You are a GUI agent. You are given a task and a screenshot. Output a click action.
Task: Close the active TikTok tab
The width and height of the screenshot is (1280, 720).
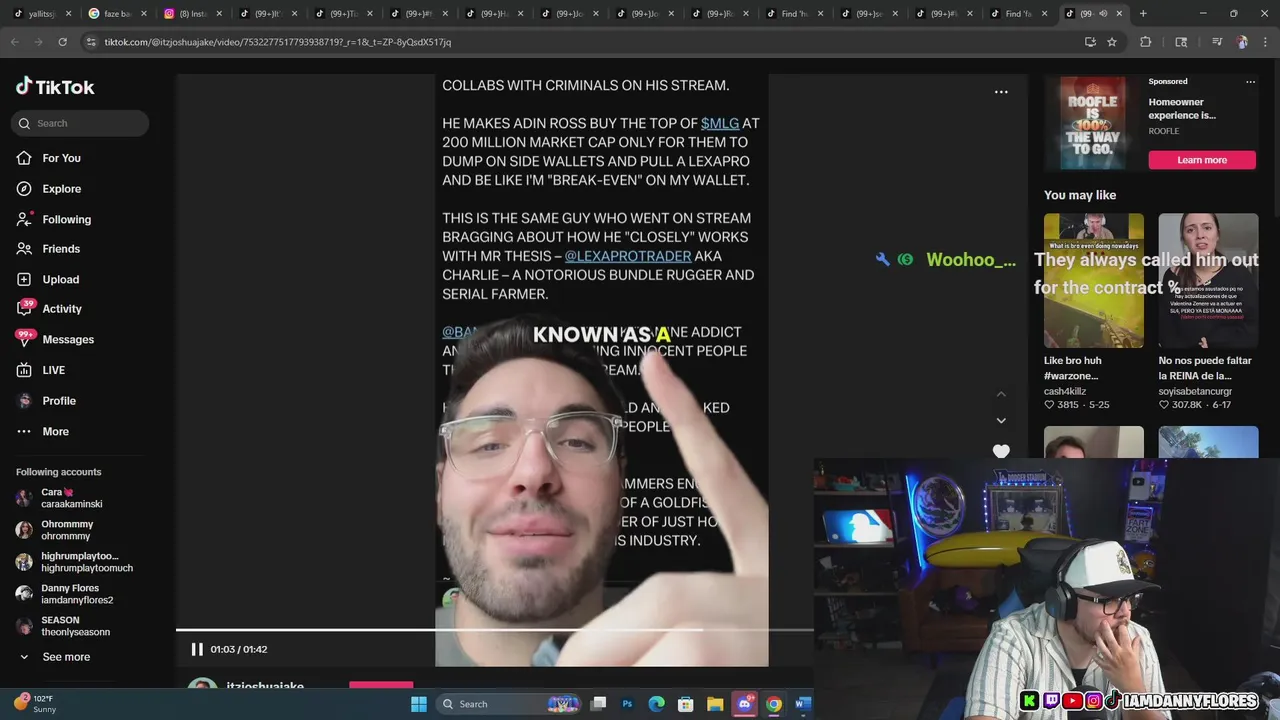[x=1119, y=14]
